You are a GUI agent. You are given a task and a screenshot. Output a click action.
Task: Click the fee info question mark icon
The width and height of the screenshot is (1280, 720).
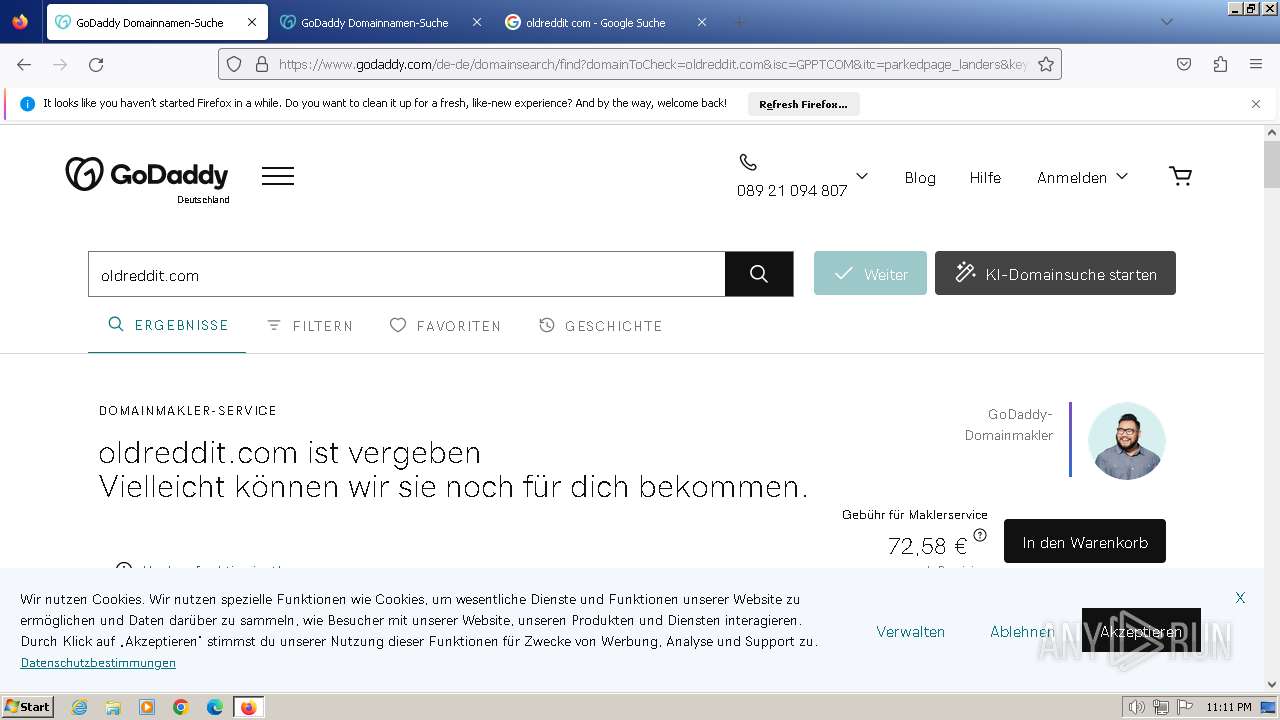(980, 535)
